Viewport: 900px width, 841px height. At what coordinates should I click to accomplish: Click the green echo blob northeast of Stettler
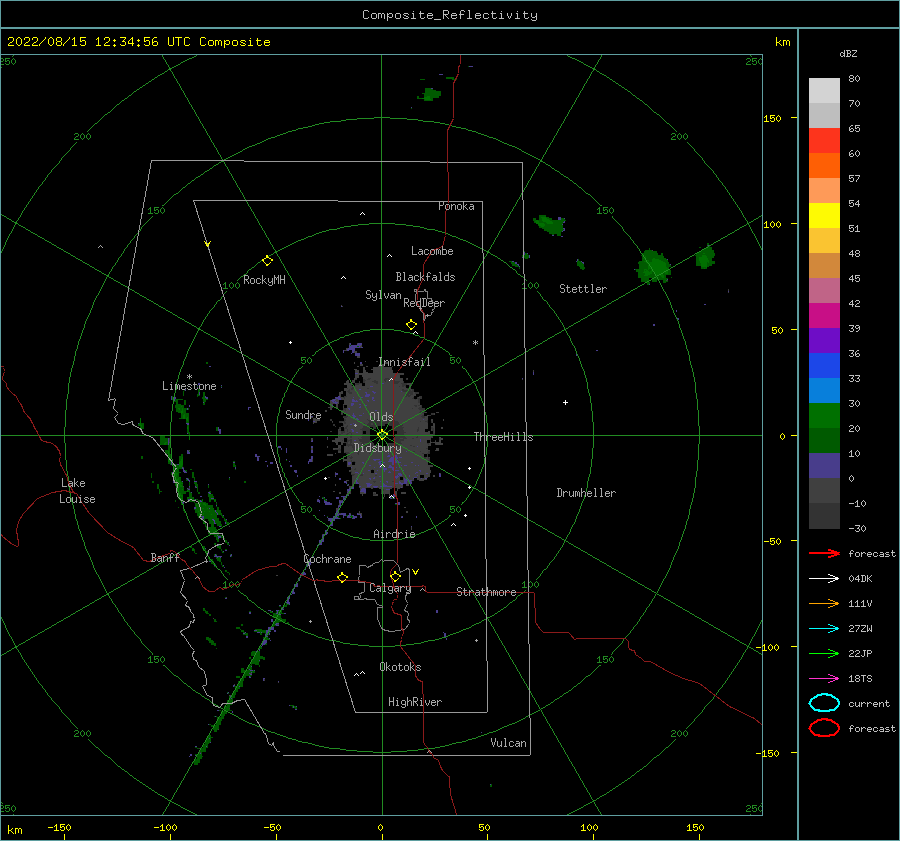654,267
